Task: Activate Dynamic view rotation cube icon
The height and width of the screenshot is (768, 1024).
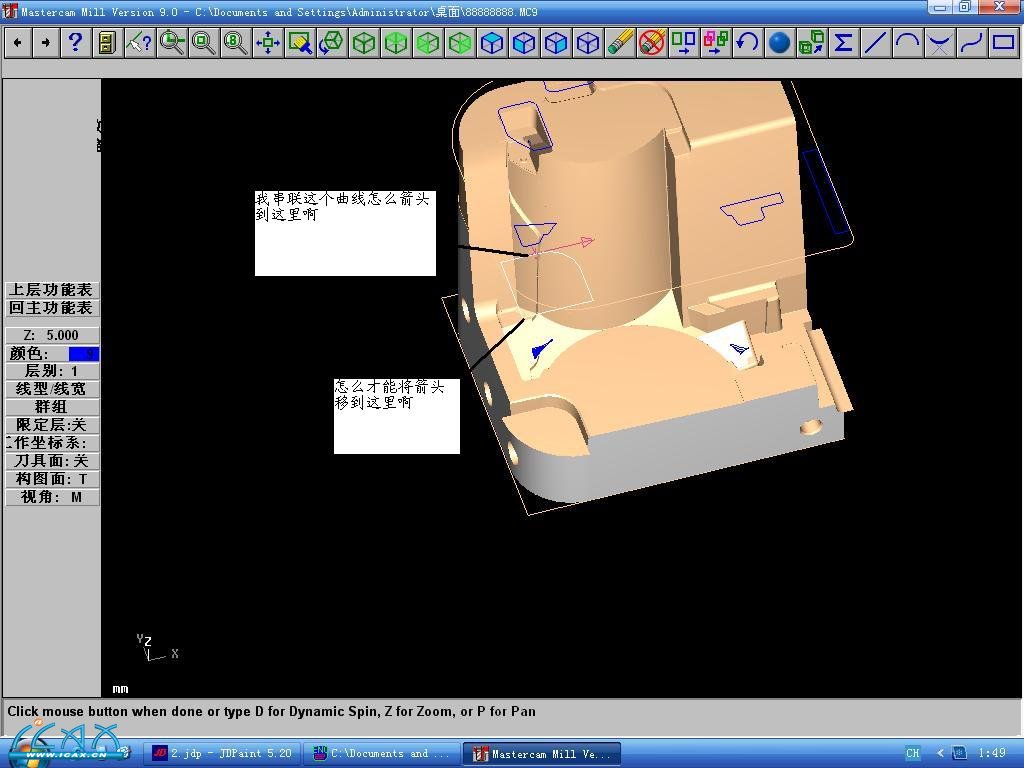Action: click(332, 43)
